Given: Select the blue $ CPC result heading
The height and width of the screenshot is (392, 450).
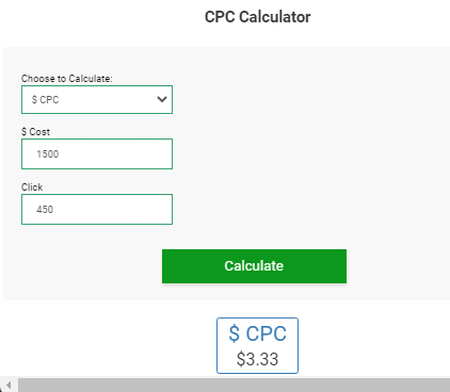Looking at the screenshot, I should point(257,333).
